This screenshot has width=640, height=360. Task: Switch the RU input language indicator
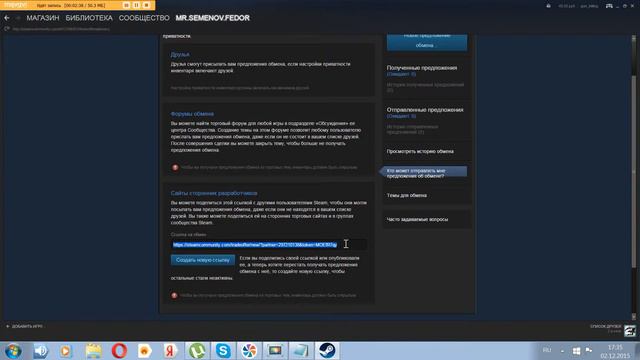pyautogui.click(x=547, y=350)
